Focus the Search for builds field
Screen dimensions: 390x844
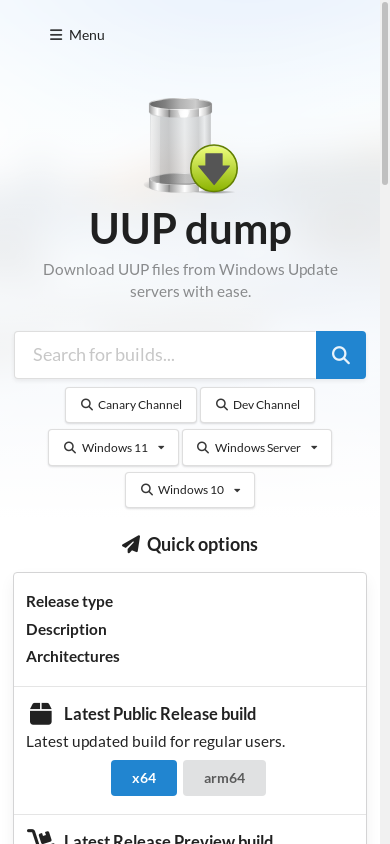coord(165,355)
